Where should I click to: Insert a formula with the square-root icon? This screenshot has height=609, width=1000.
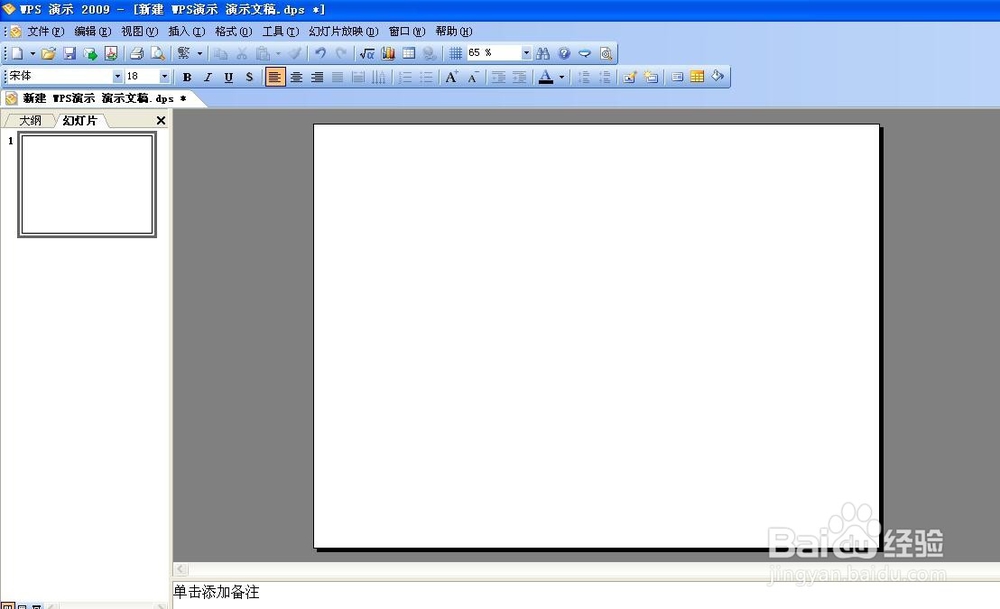(x=367, y=54)
